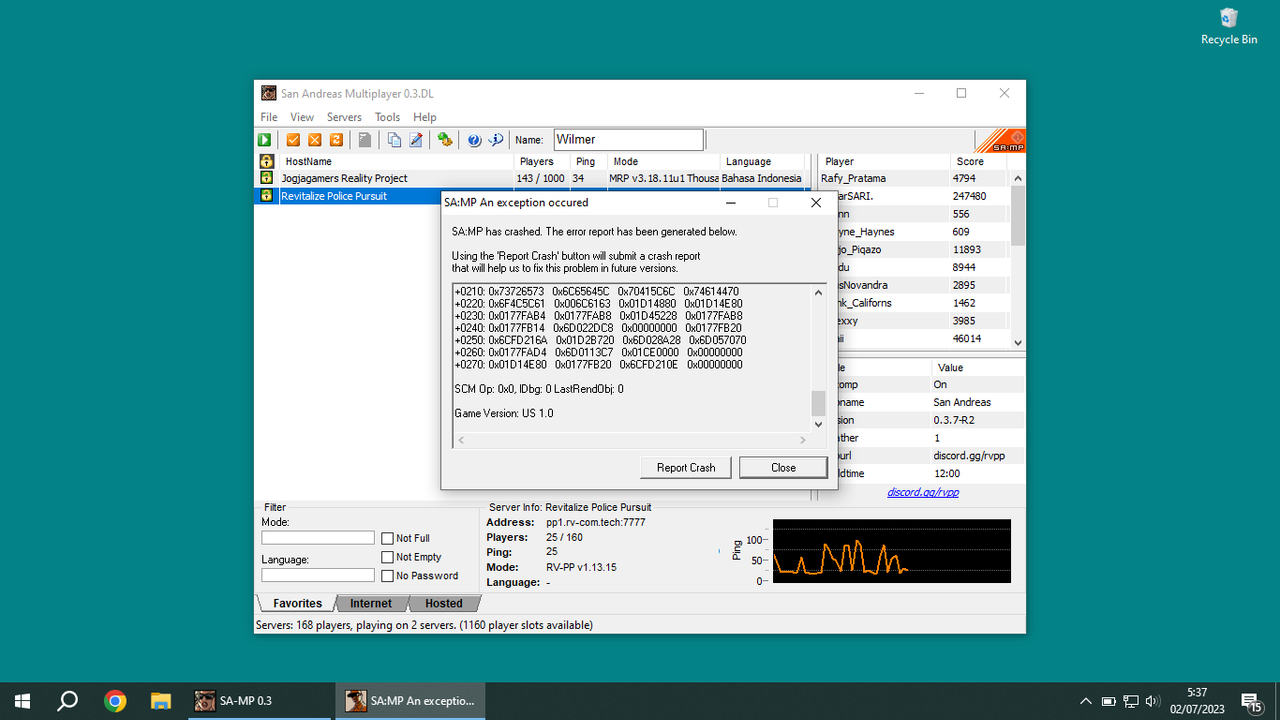Open Server Properties pencil icon
This screenshot has height=720, width=1280.
point(416,140)
